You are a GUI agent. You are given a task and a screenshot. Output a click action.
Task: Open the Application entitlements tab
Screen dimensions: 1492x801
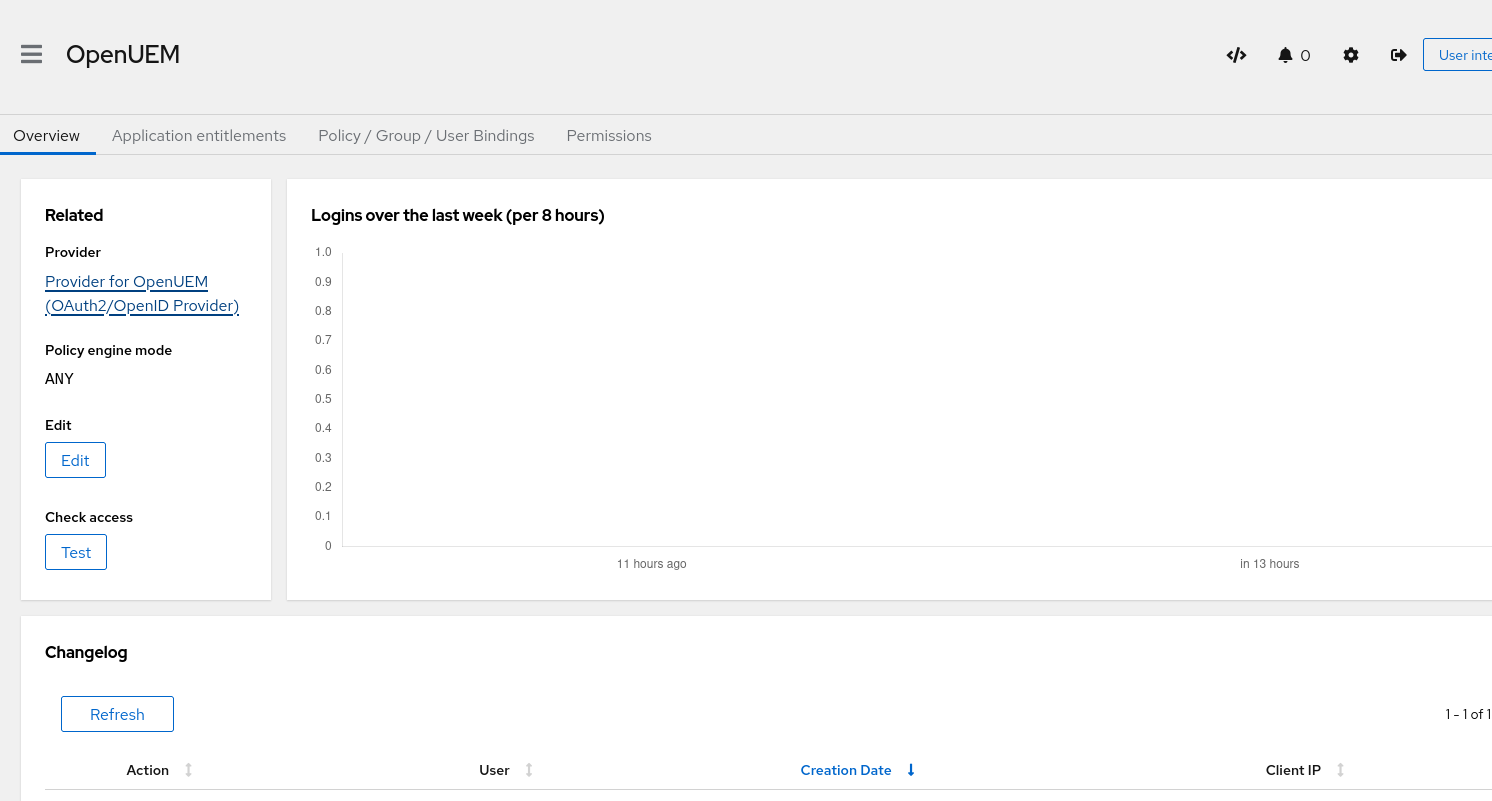199,136
